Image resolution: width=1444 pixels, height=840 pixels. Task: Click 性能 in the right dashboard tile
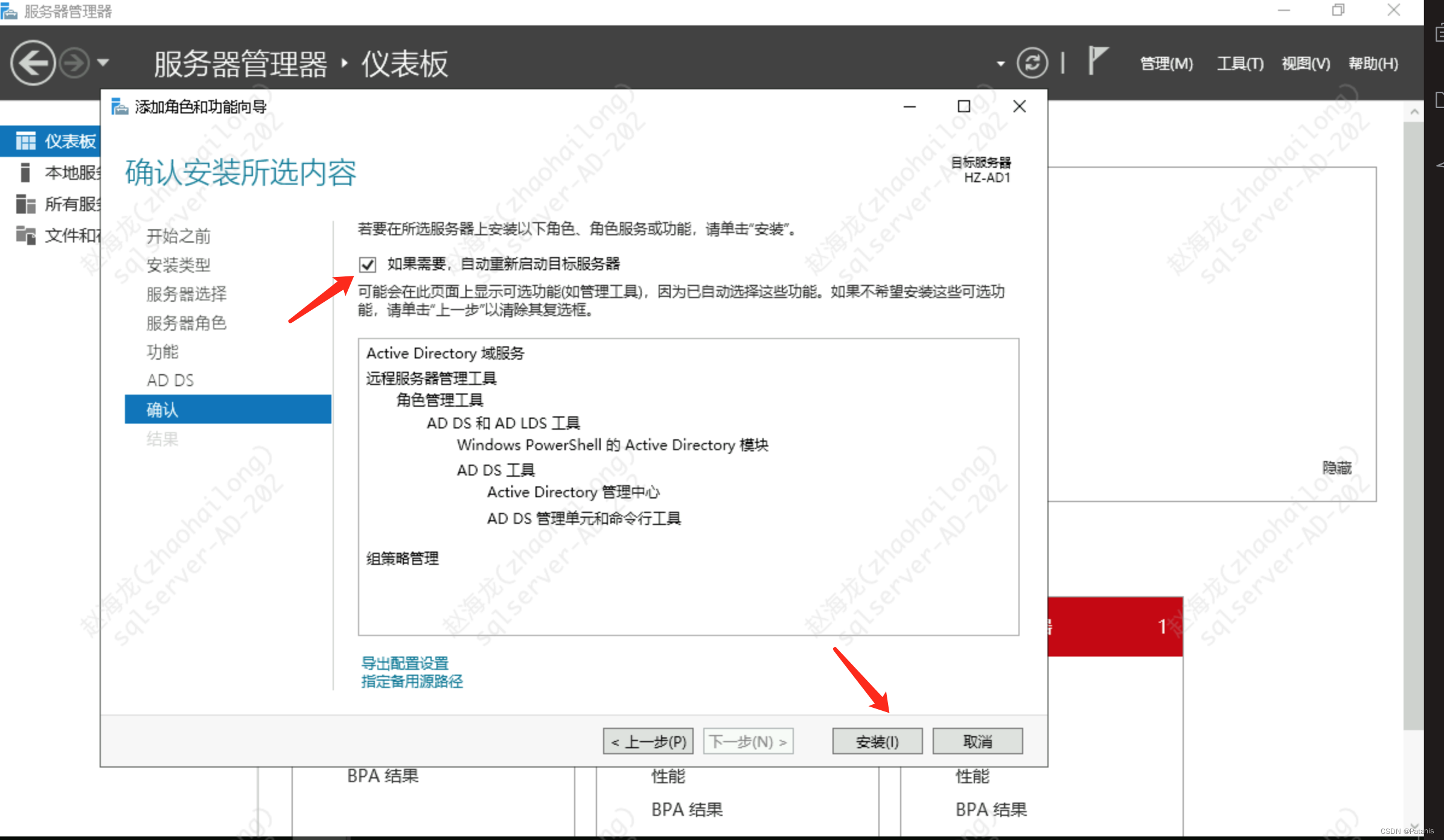pos(973,776)
